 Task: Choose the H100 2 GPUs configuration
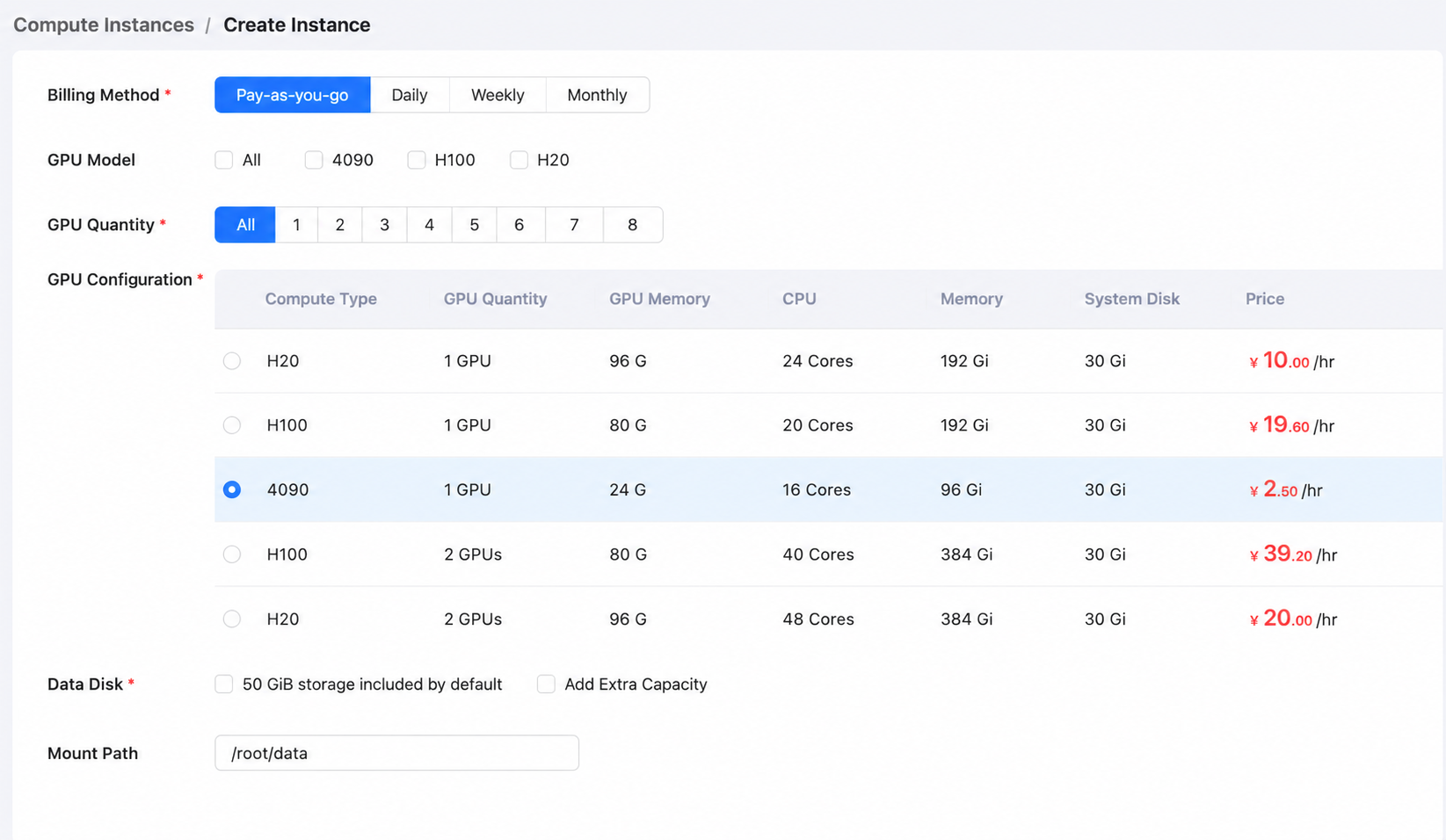tap(232, 554)
